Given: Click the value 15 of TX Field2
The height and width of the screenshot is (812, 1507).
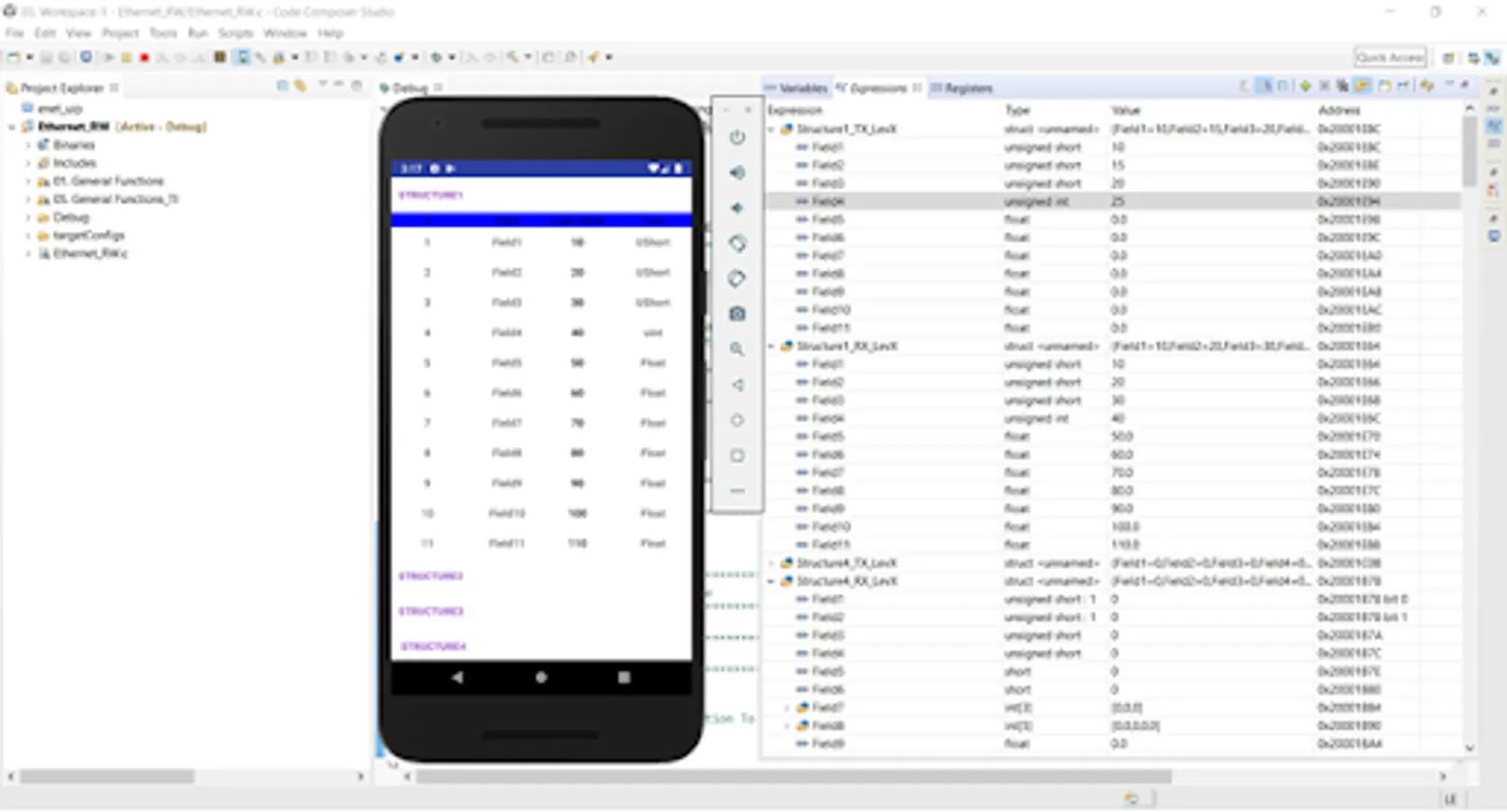Looking at the screenshot, I should [1118, 165].
